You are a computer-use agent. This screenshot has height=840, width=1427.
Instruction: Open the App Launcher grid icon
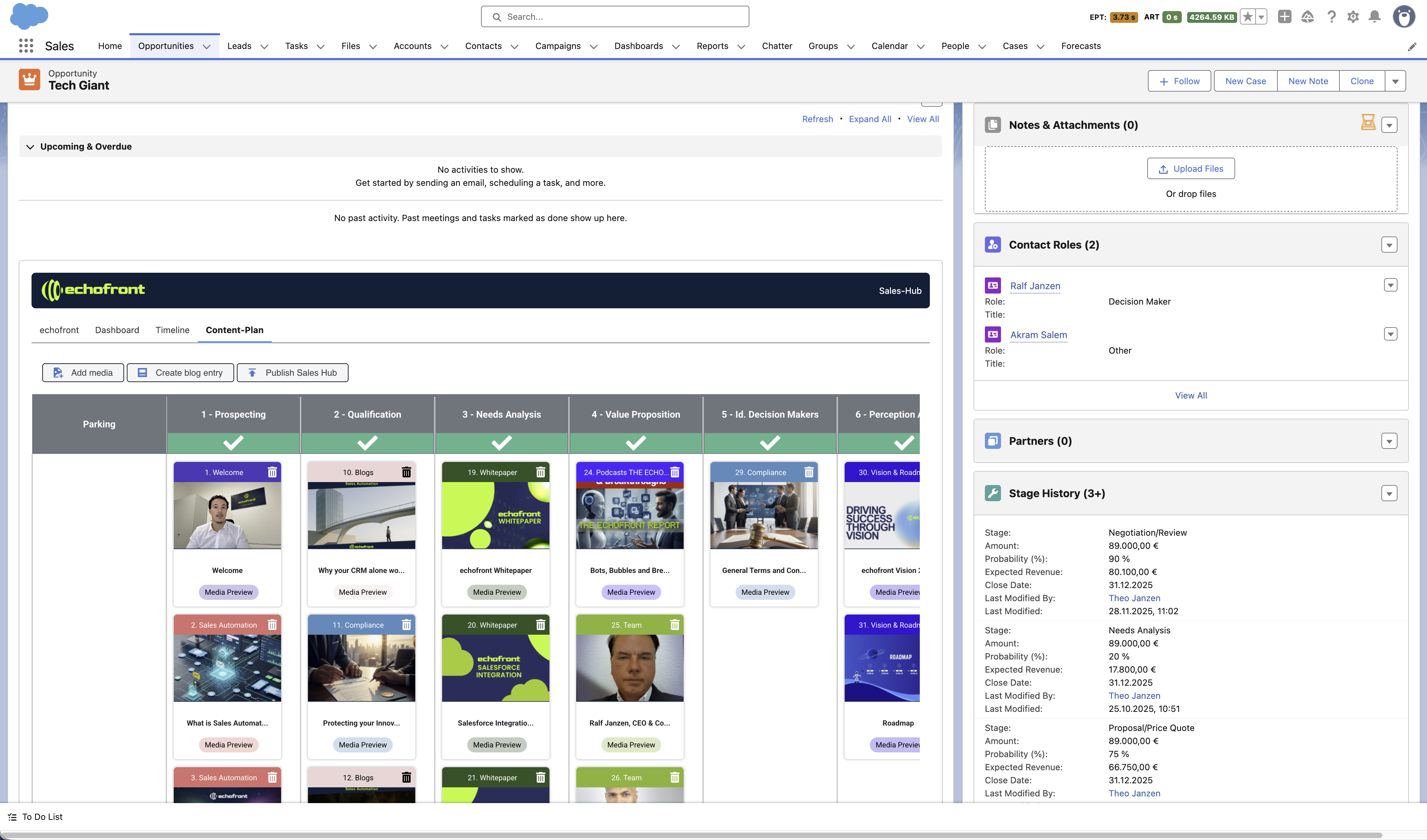[x=26, y=46]
